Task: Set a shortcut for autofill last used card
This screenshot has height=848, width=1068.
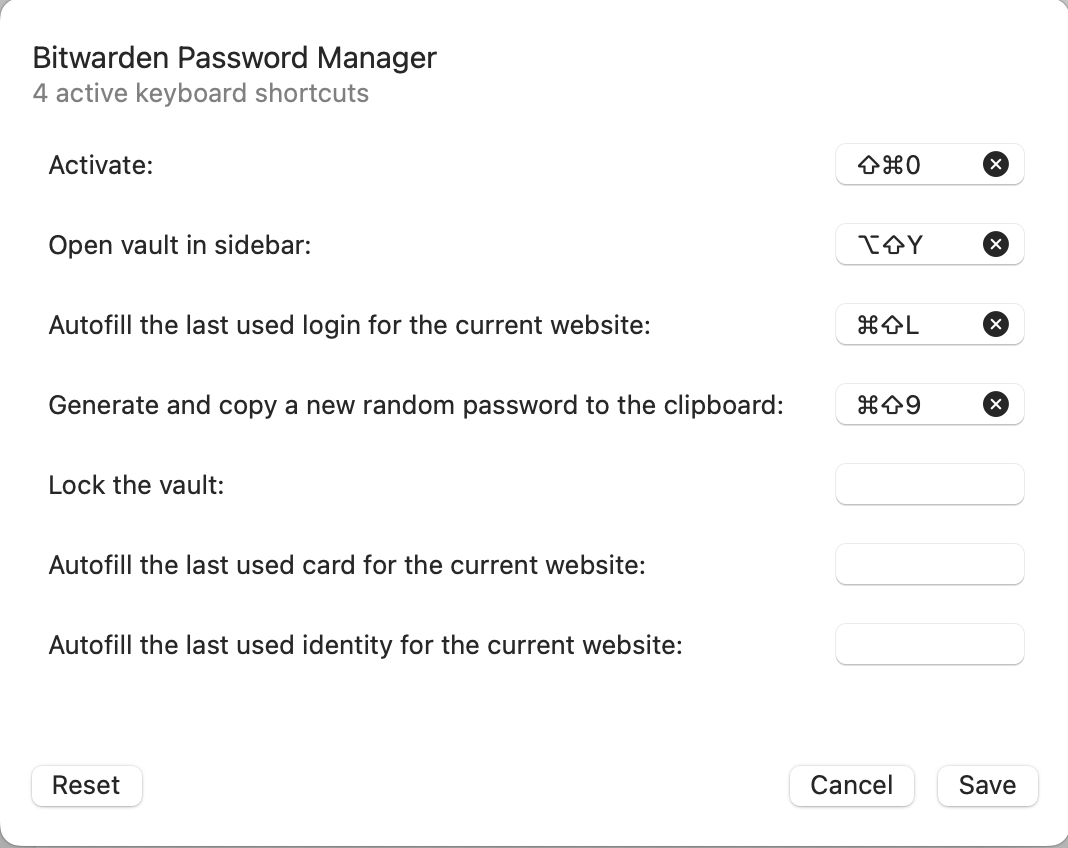Action: [x=929, y=564]
